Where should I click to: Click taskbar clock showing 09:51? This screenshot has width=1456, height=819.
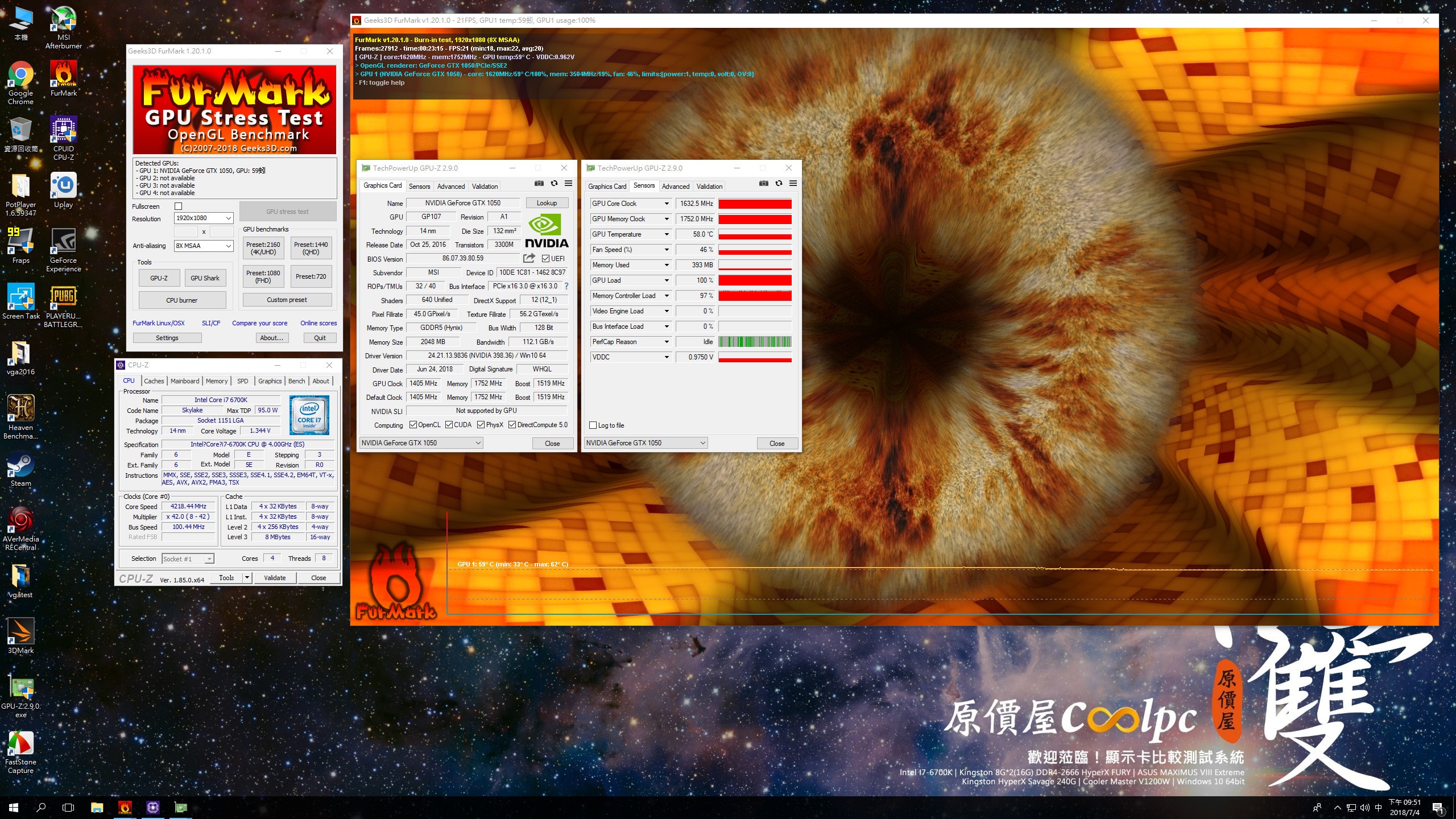click(x=1405, y=807)
